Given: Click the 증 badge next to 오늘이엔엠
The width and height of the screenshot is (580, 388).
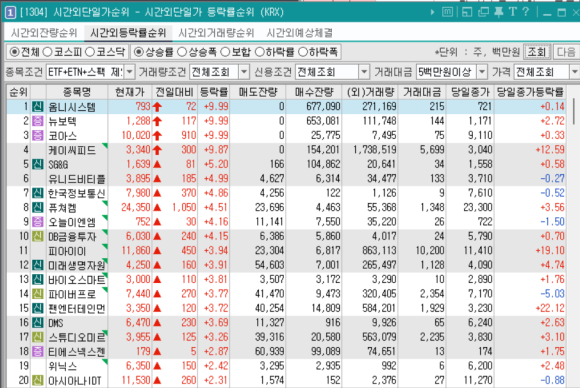Looking at the screenshot, I should tap(38, 222).
